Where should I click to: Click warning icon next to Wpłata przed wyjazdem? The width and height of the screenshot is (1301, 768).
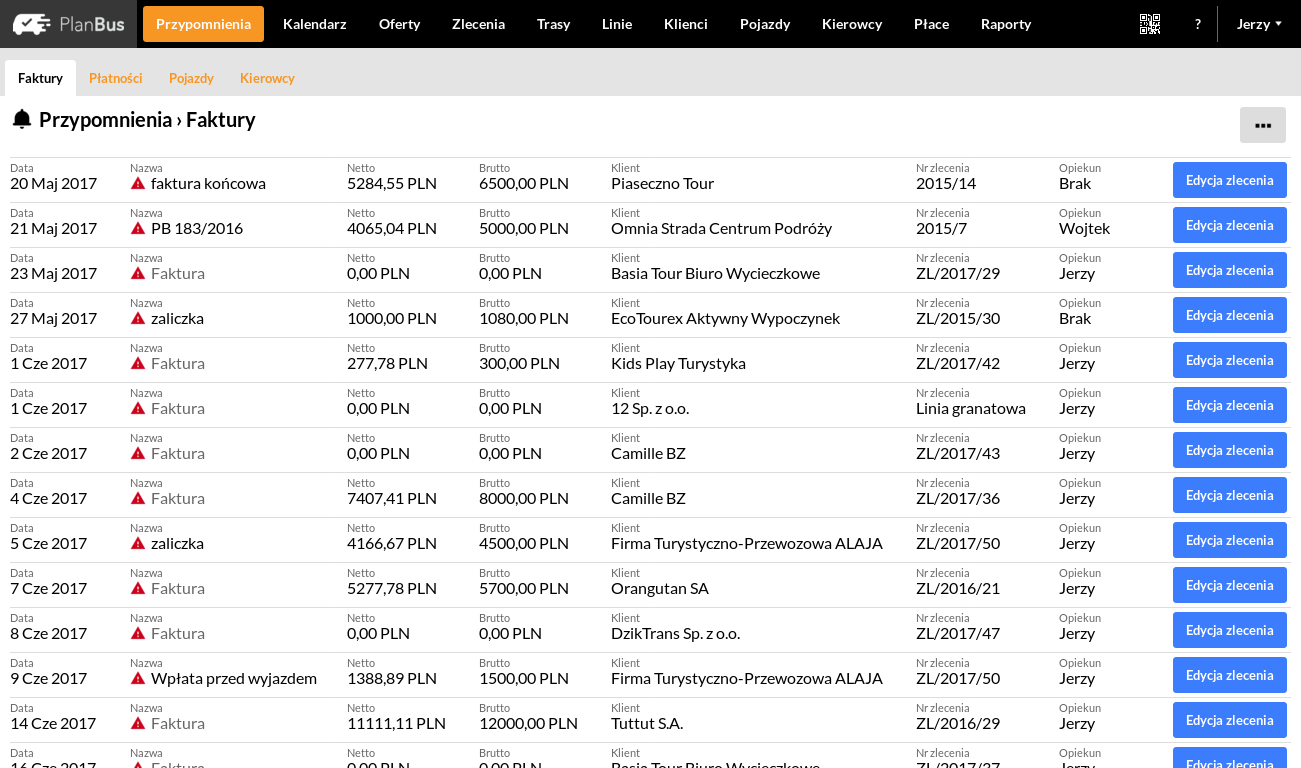point(138,679)
